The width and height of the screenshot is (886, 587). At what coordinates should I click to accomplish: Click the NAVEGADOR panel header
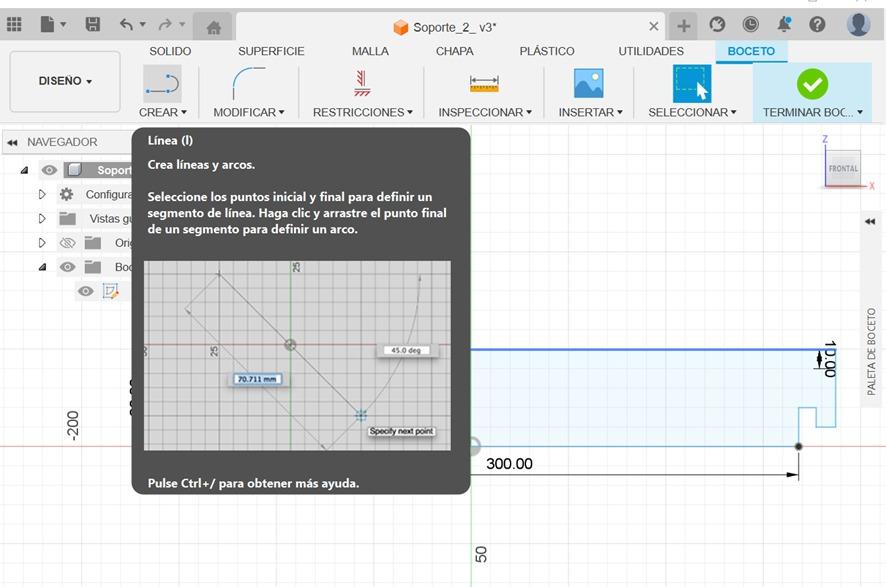[x=68, y=142]
